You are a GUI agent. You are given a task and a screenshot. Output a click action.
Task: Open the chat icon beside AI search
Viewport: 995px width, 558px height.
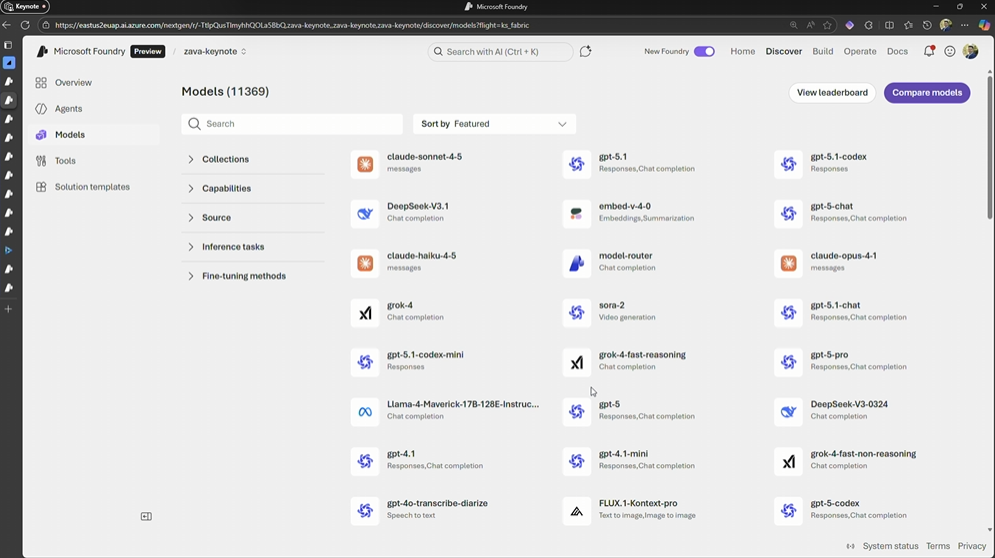coord(586,51)
